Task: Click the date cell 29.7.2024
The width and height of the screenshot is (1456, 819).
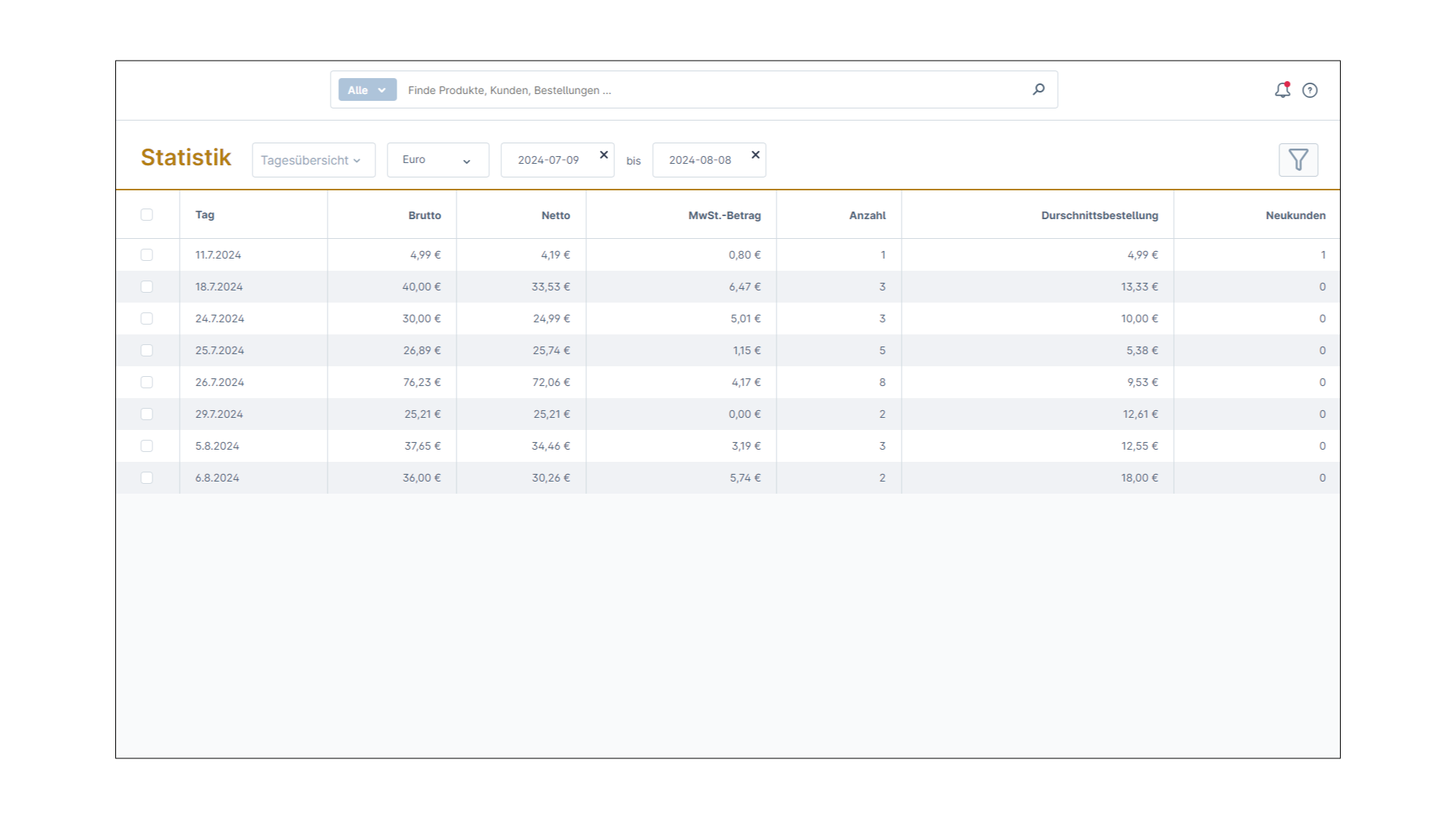Action: pyautogui.click(x=219, y=414)
